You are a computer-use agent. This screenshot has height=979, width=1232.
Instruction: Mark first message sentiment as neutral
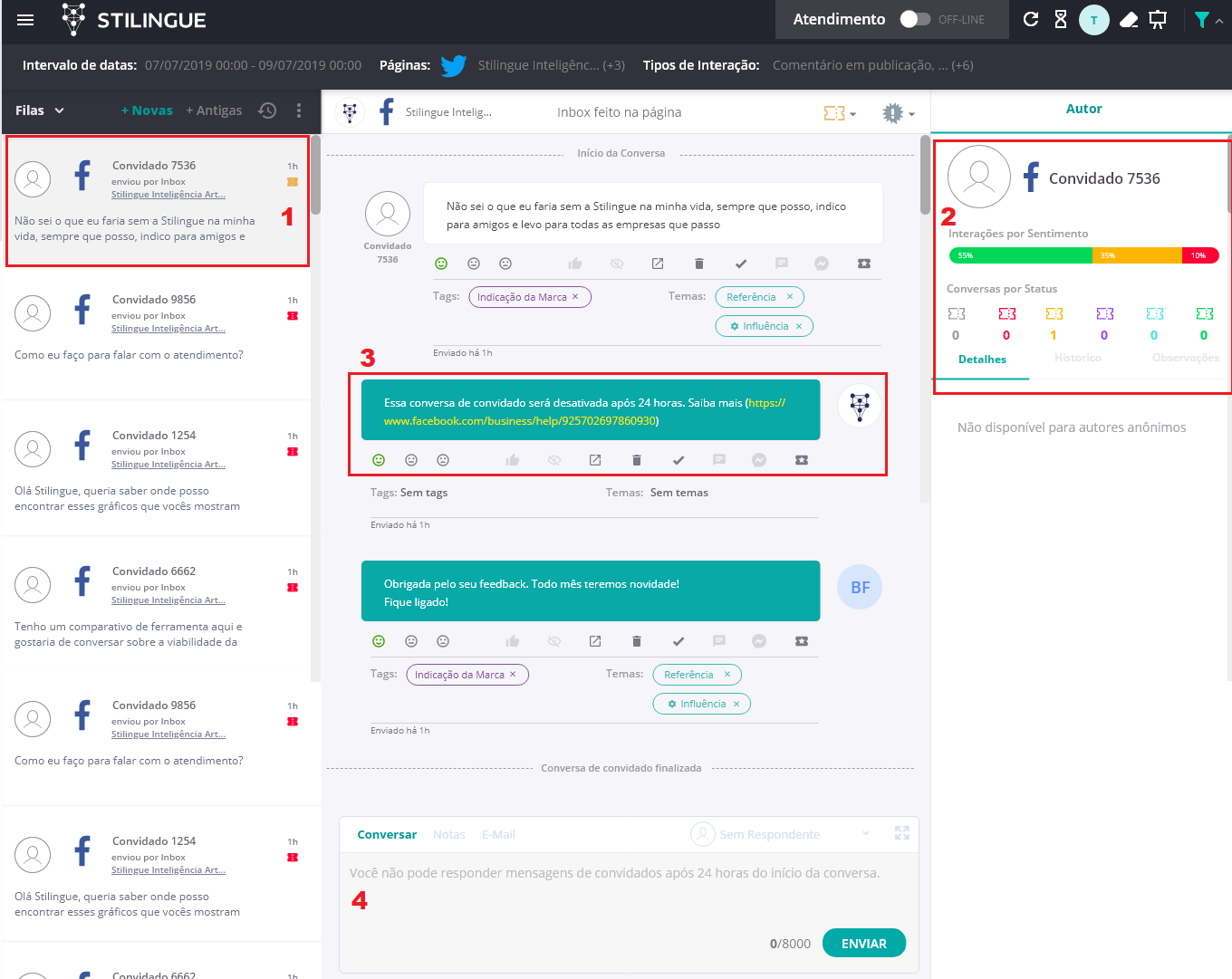pos(473,264)
